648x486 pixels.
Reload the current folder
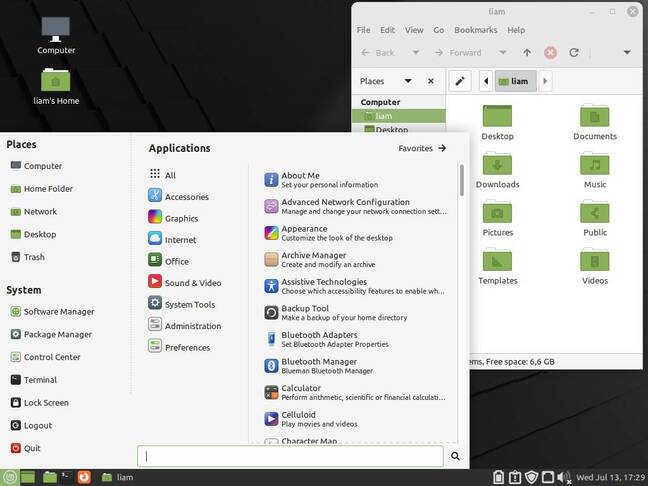(574, 52)
